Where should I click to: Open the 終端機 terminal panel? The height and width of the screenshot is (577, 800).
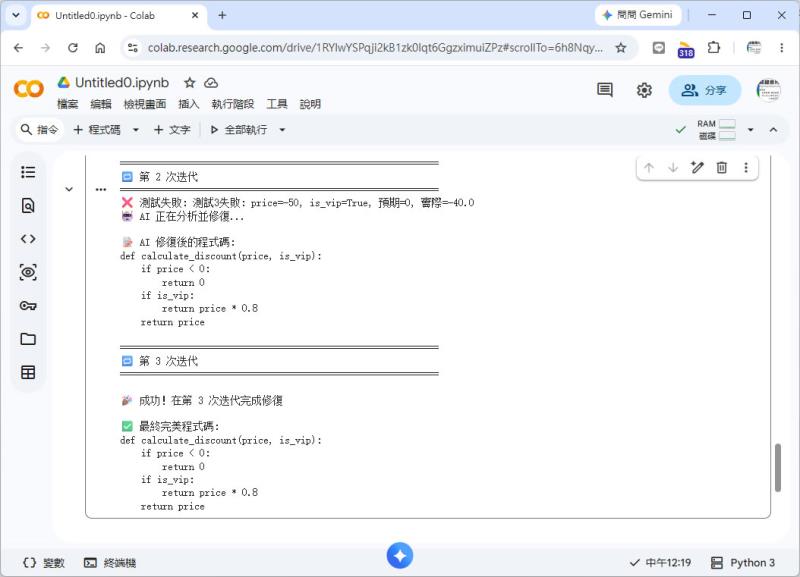pos(110,563)
